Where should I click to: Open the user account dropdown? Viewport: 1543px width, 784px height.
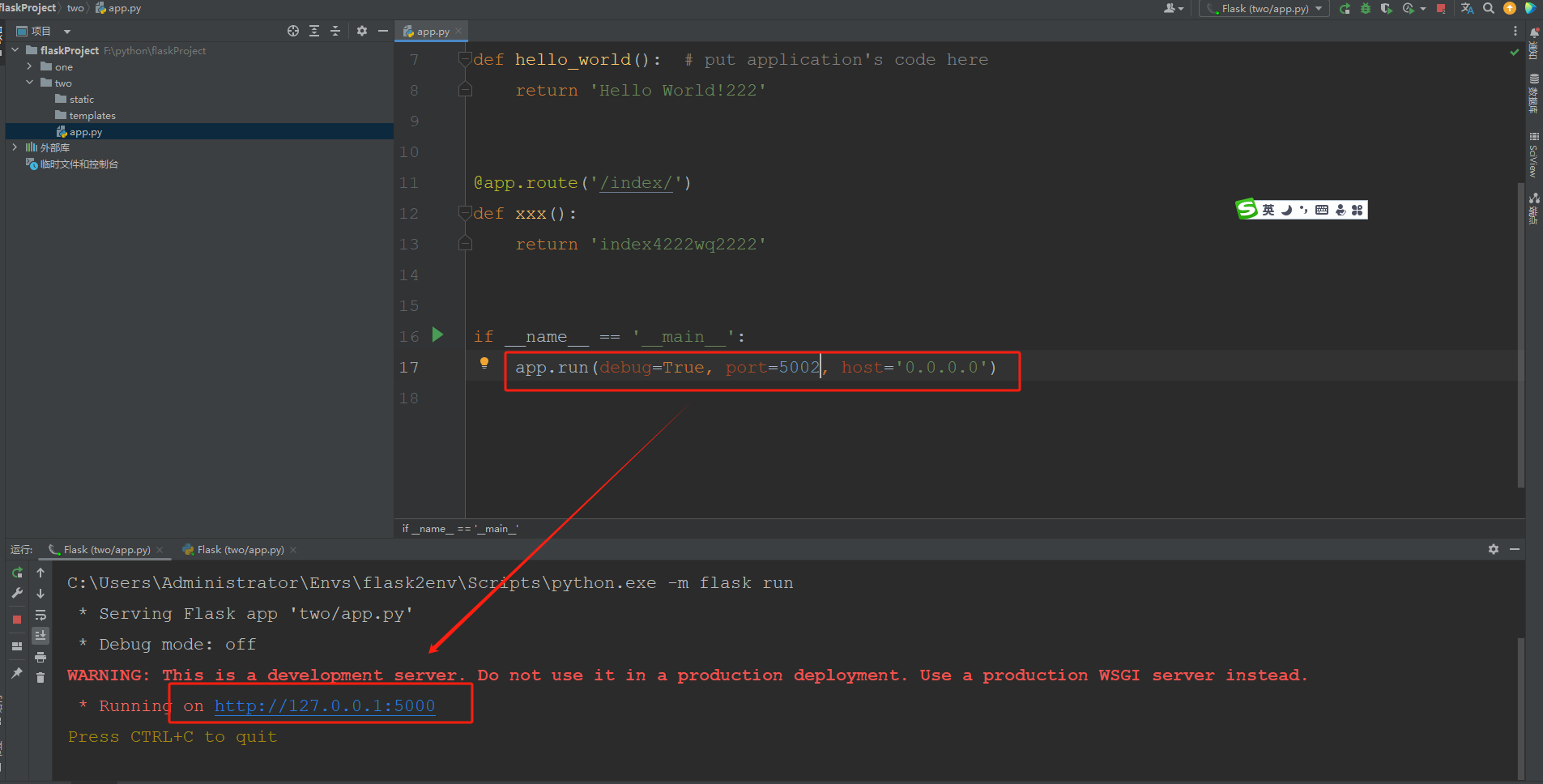point(1174,8)
